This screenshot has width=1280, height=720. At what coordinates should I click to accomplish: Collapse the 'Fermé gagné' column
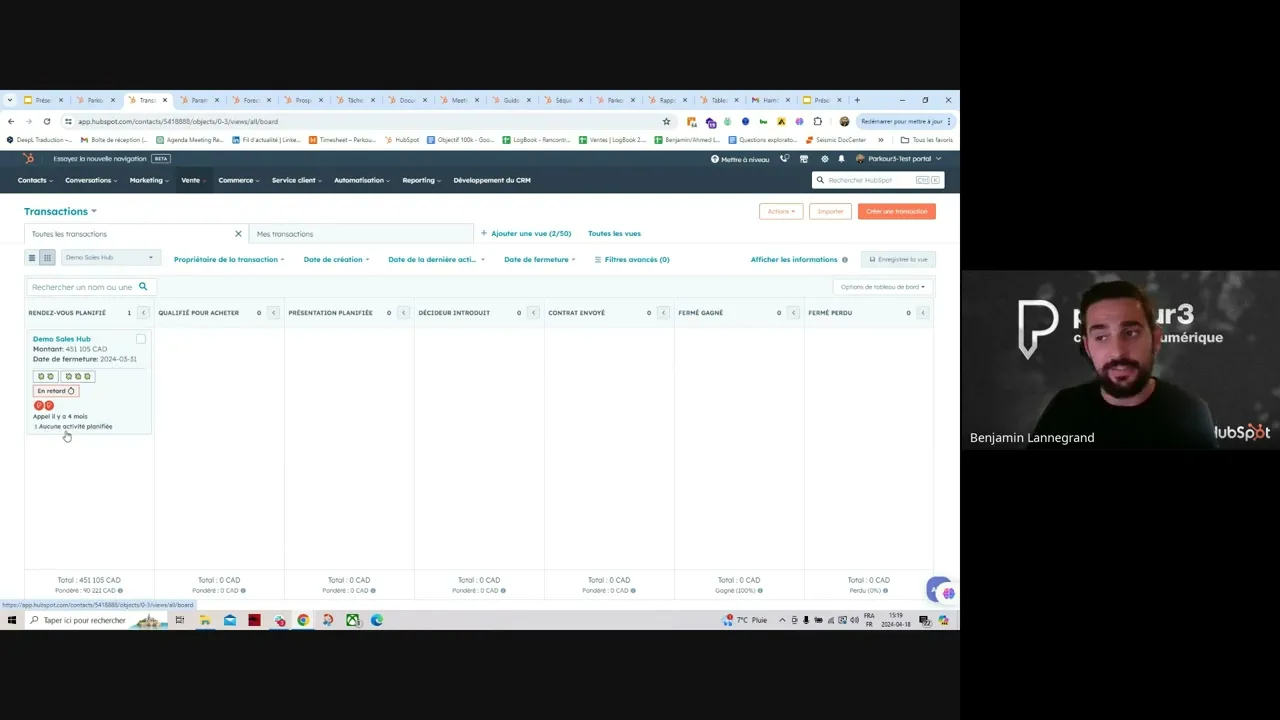793,313
